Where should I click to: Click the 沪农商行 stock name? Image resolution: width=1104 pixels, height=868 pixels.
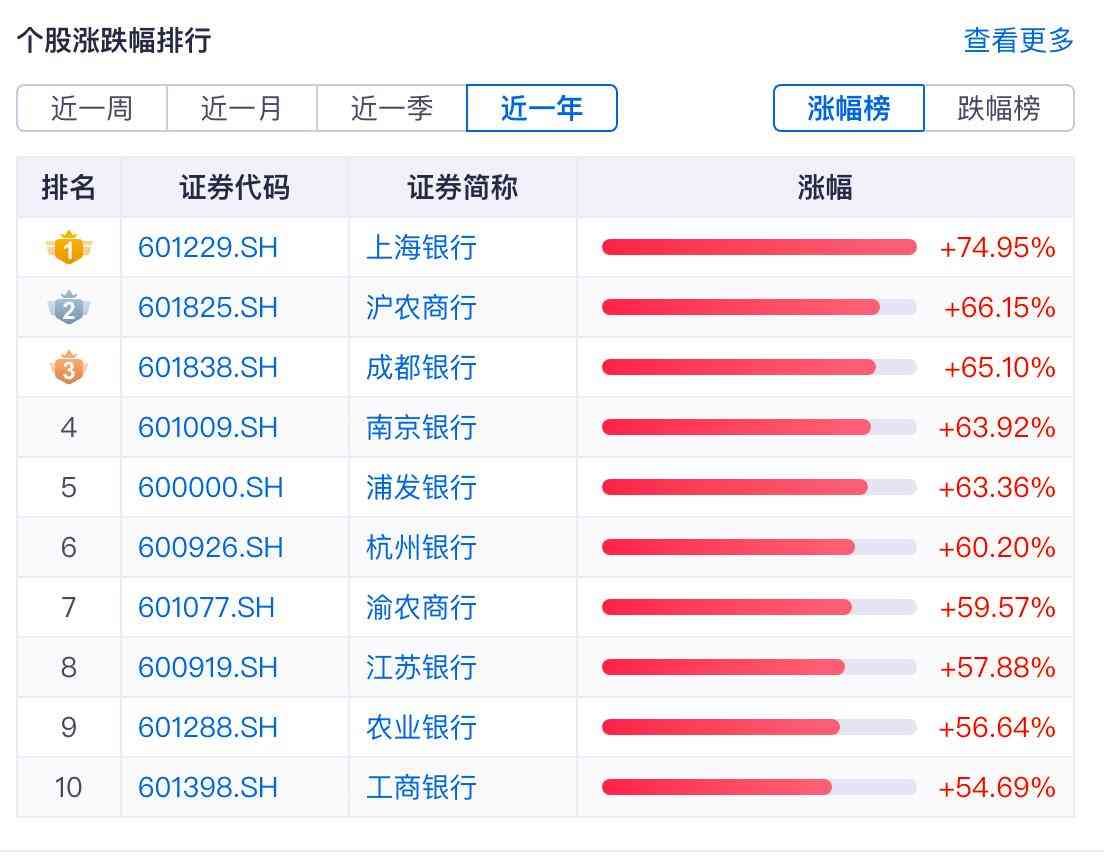tap(421, 308)
